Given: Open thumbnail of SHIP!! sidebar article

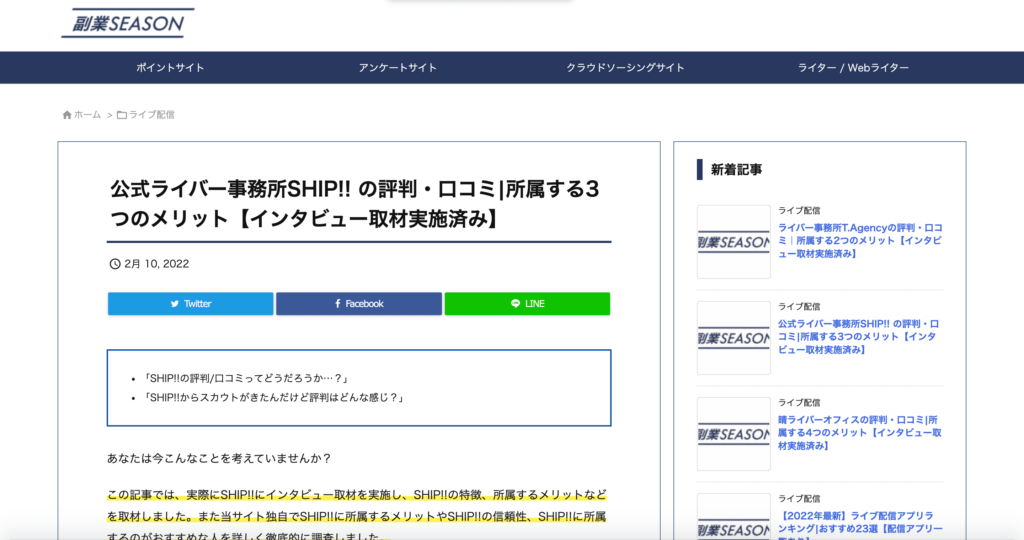Looking at the screenshot, I should point(733,338).
